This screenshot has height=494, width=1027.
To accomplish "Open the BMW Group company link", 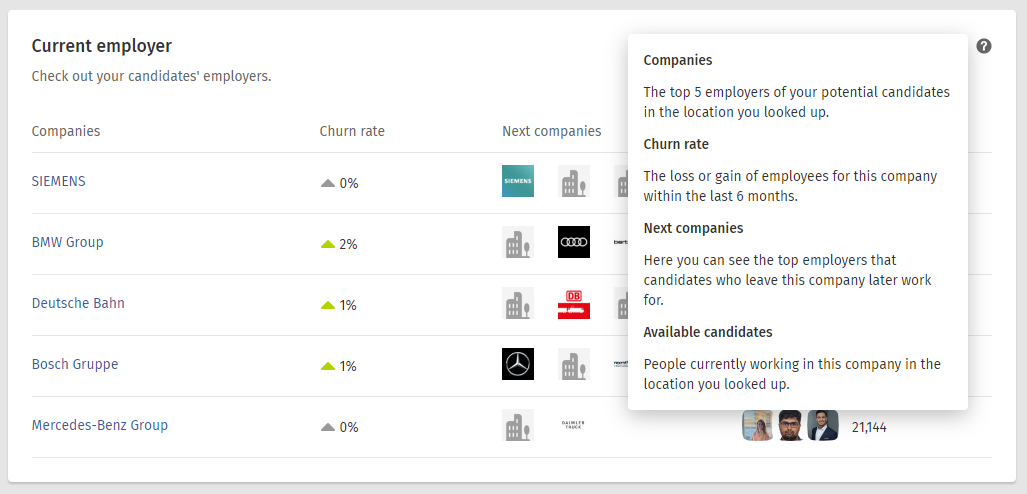I will click(67, 242).
